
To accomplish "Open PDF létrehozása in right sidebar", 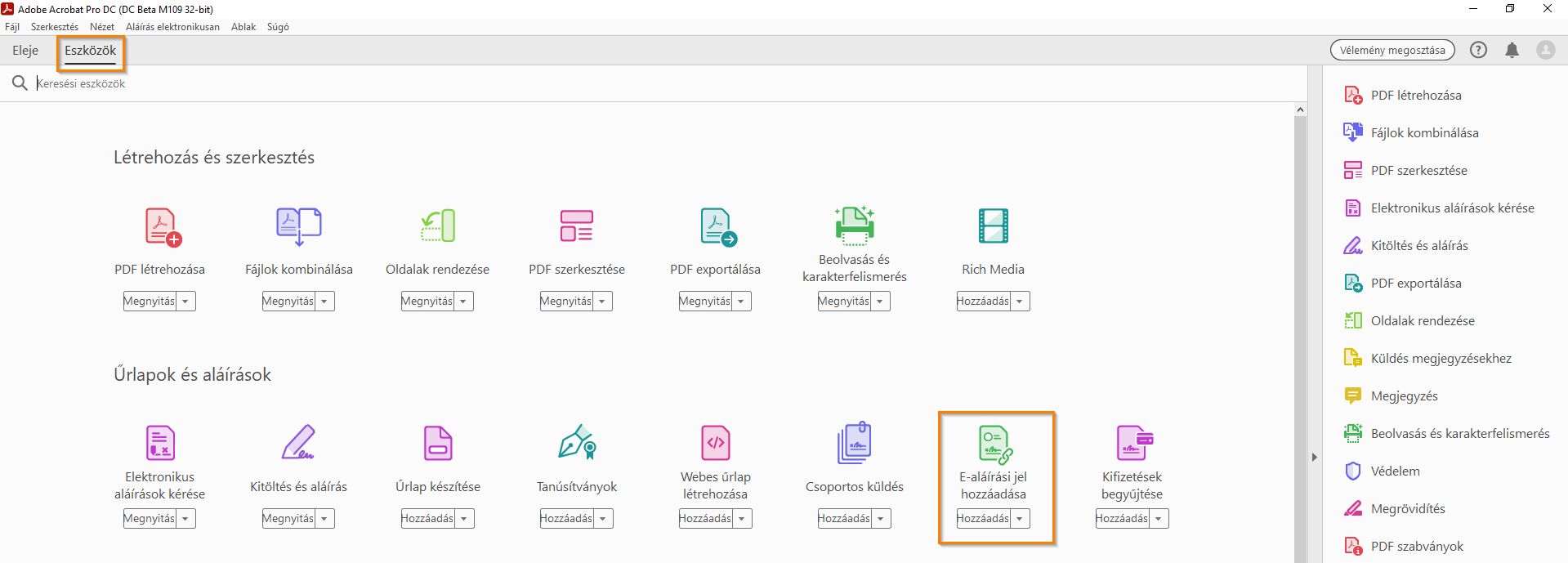I will (1403, 95).
